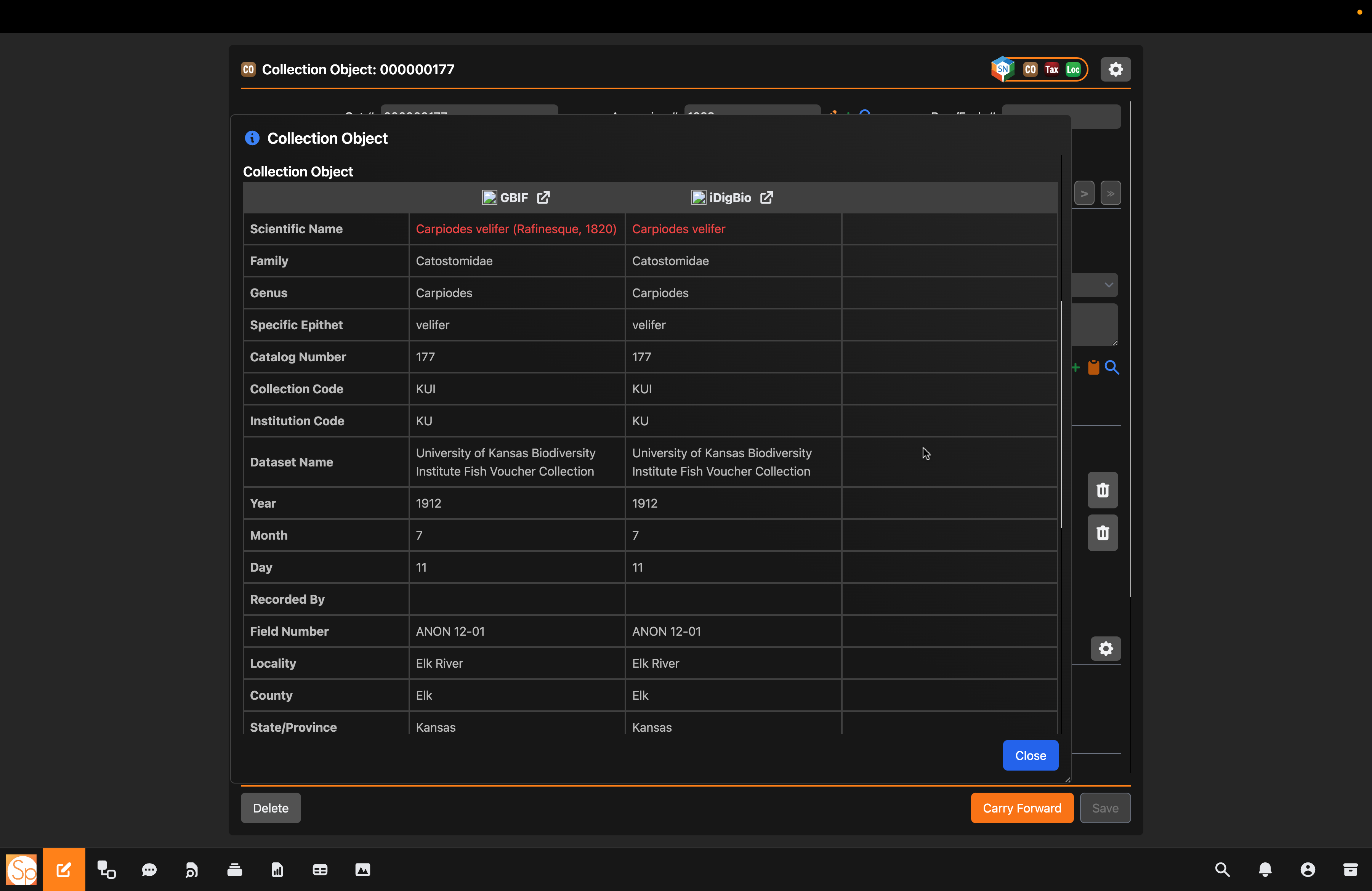Click the red Tax badge icon
1372x891 pixels.
coord(1051,69)
